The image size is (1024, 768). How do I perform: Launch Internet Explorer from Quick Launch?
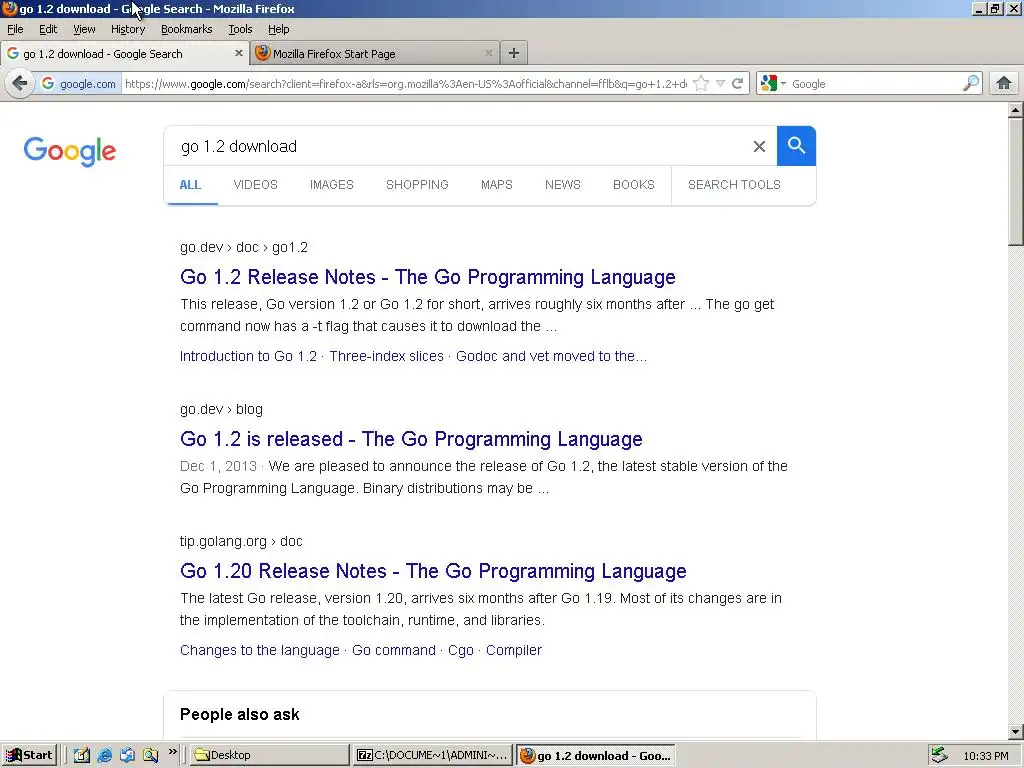tap(104, 755)
